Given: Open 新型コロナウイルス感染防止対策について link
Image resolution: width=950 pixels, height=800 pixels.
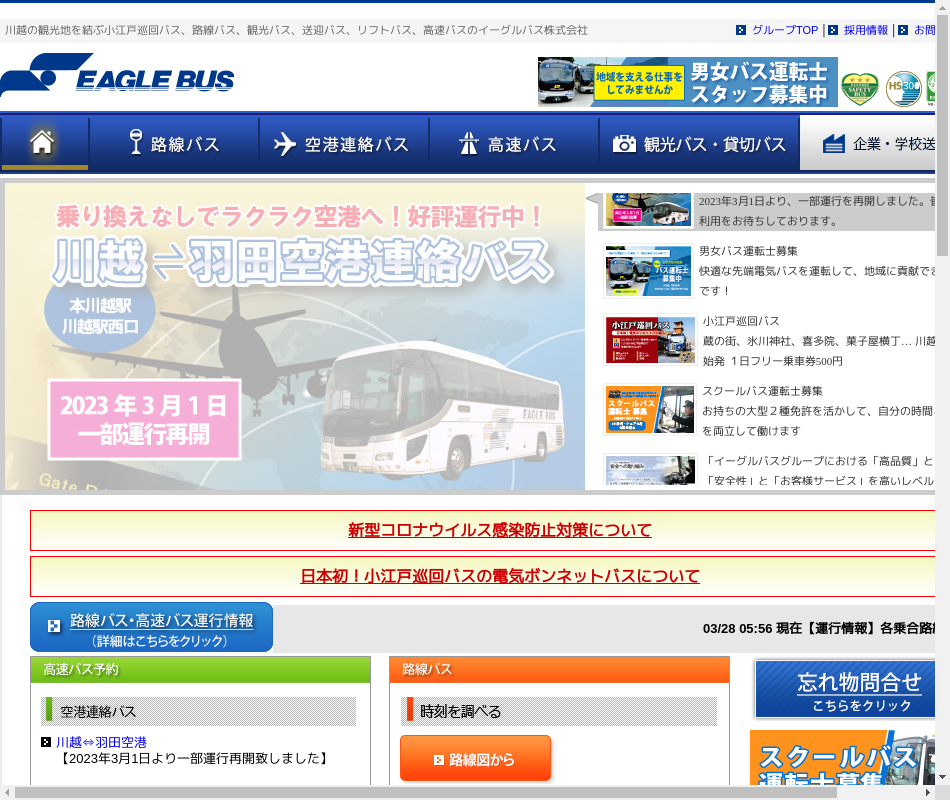Looking at the screenshot, I should 500,530.
